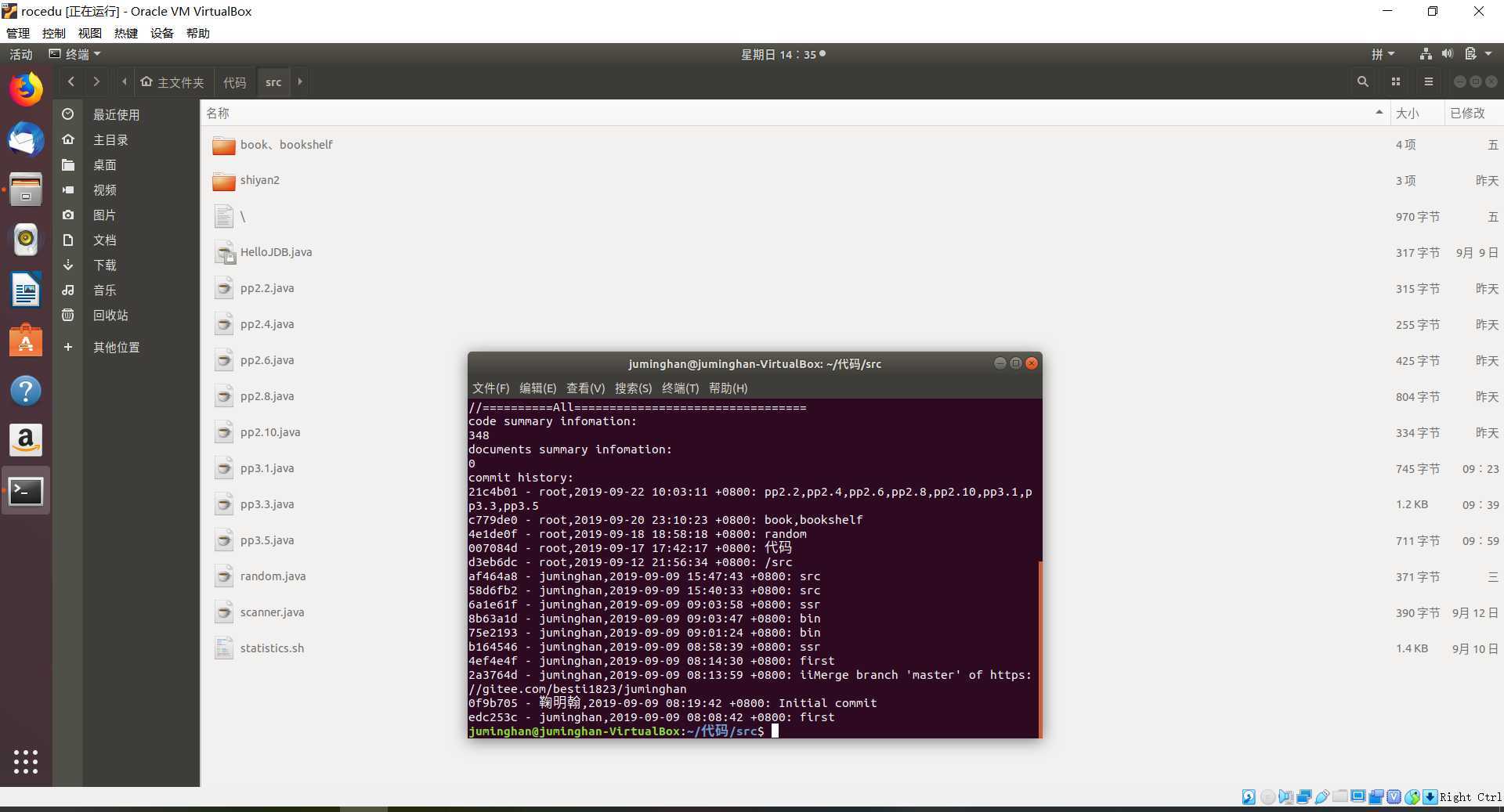
Task: Open the Help icon in dock
Action: click(26, 390)
